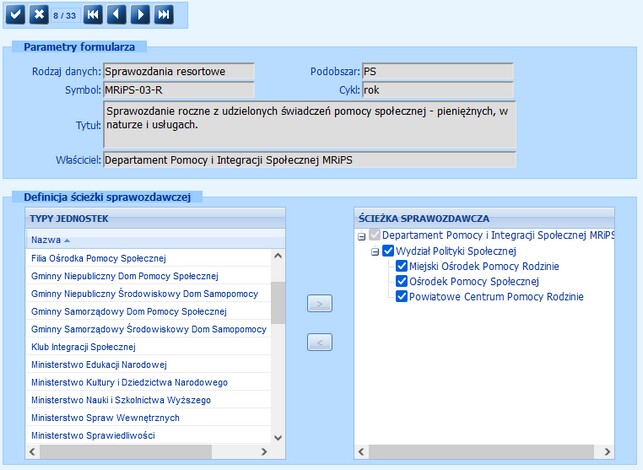Add selected unit type with right arrow
Image resolution: width=643 pixels, height=470 pixels.
tap(318, 304)
